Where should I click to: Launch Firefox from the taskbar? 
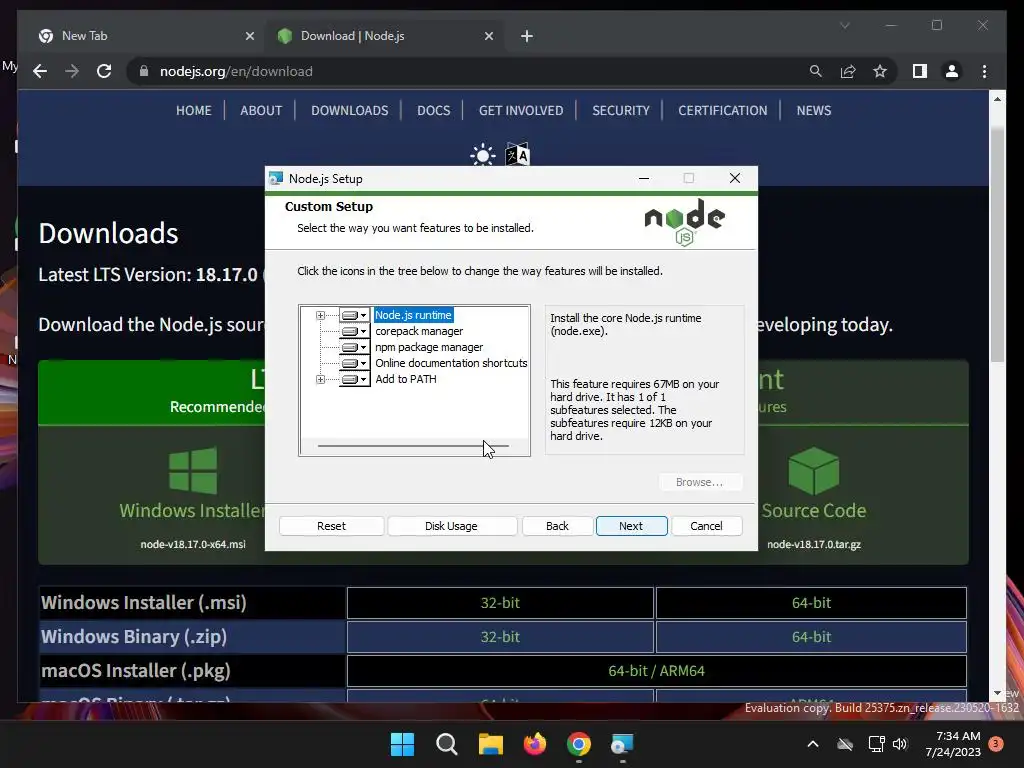[535, 744]
